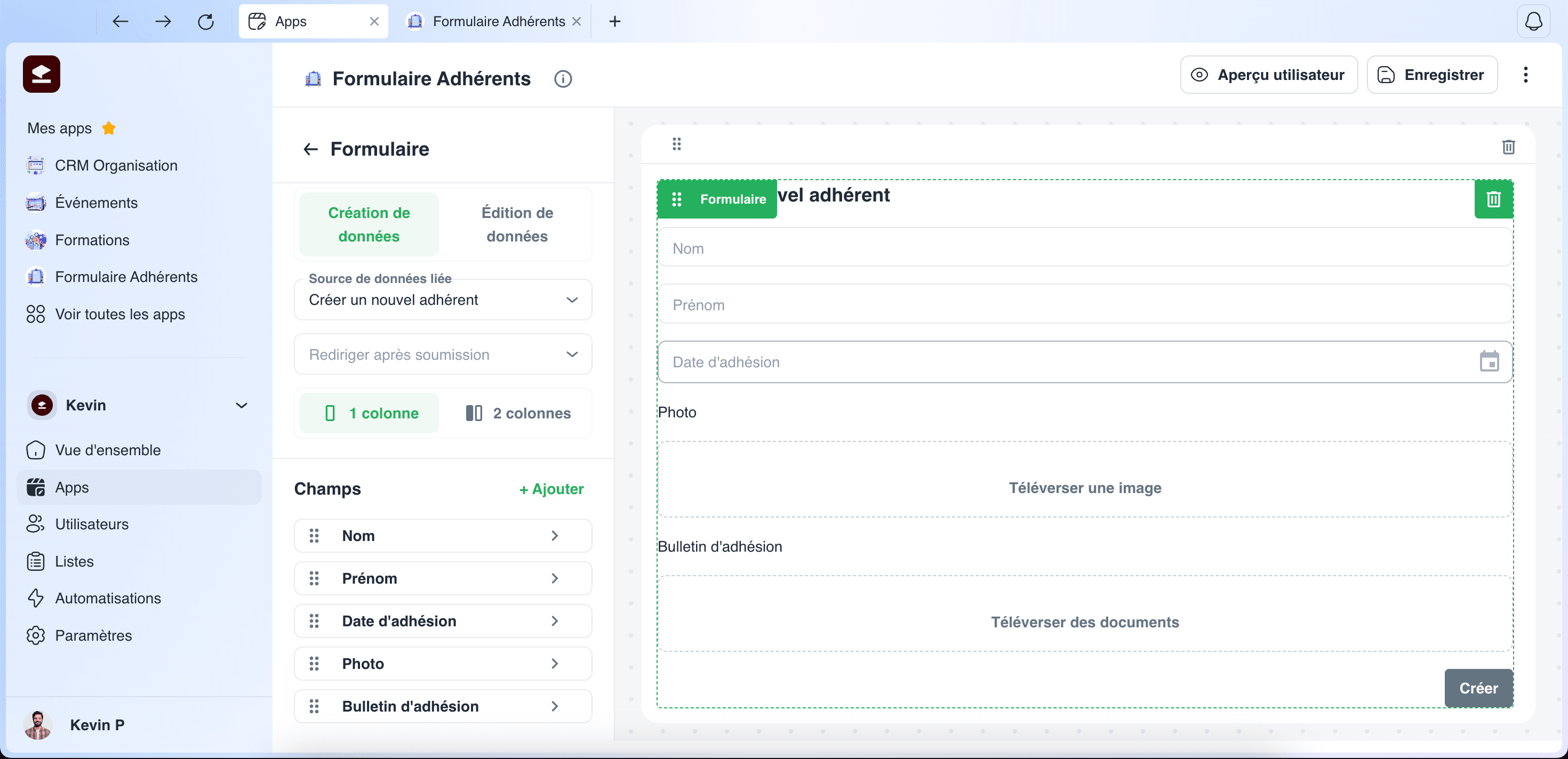Click the notification bell icon

click(1533, 21)
